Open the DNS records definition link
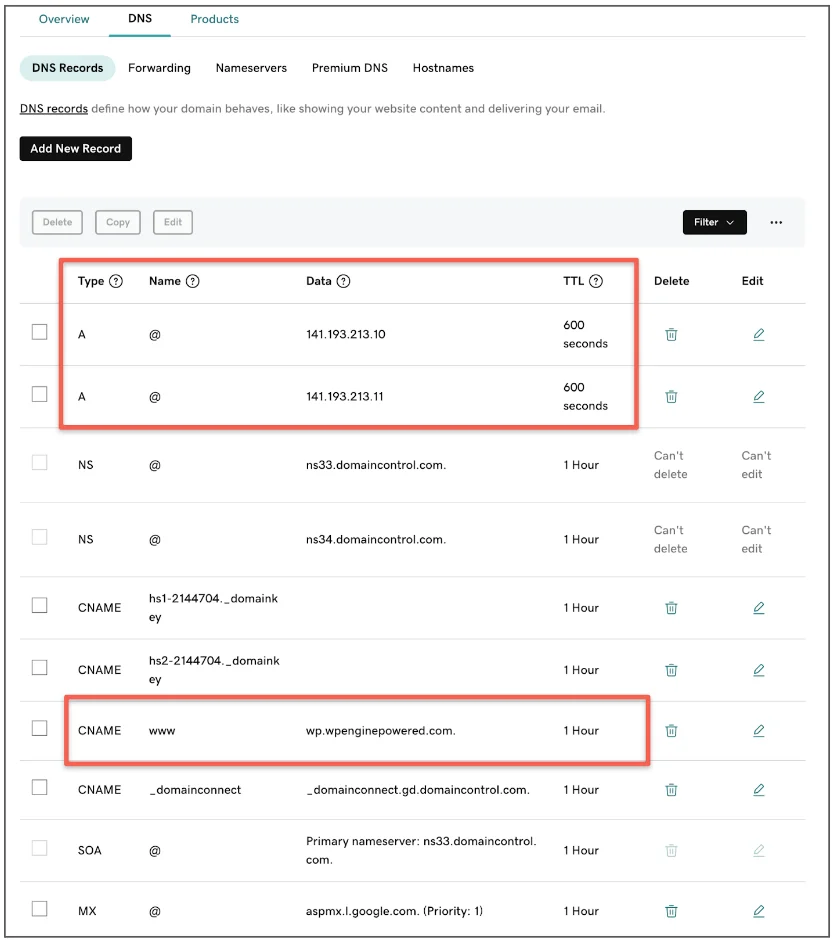 [x=53, y=108]
